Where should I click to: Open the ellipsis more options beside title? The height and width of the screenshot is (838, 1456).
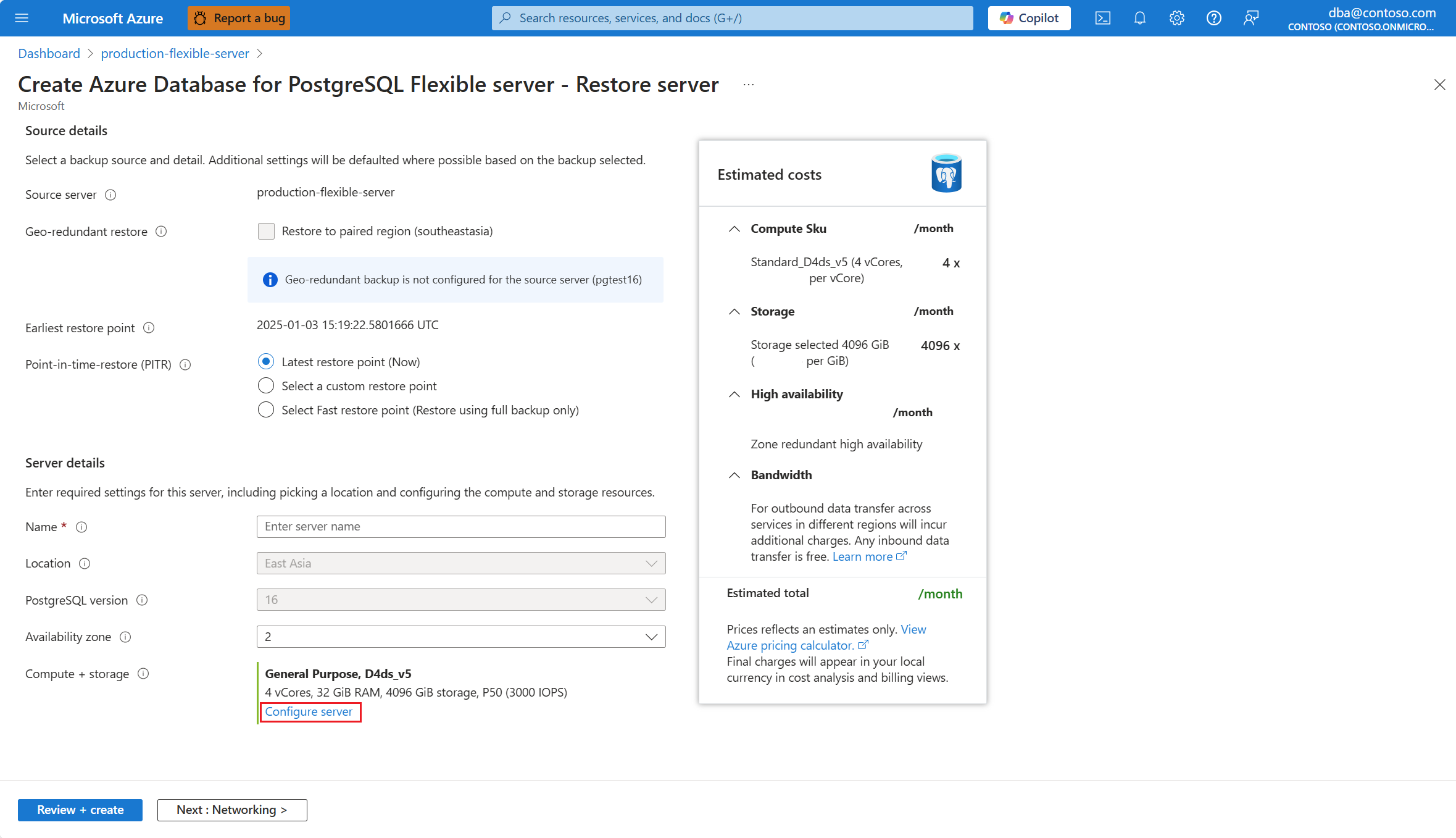point(749,84)
